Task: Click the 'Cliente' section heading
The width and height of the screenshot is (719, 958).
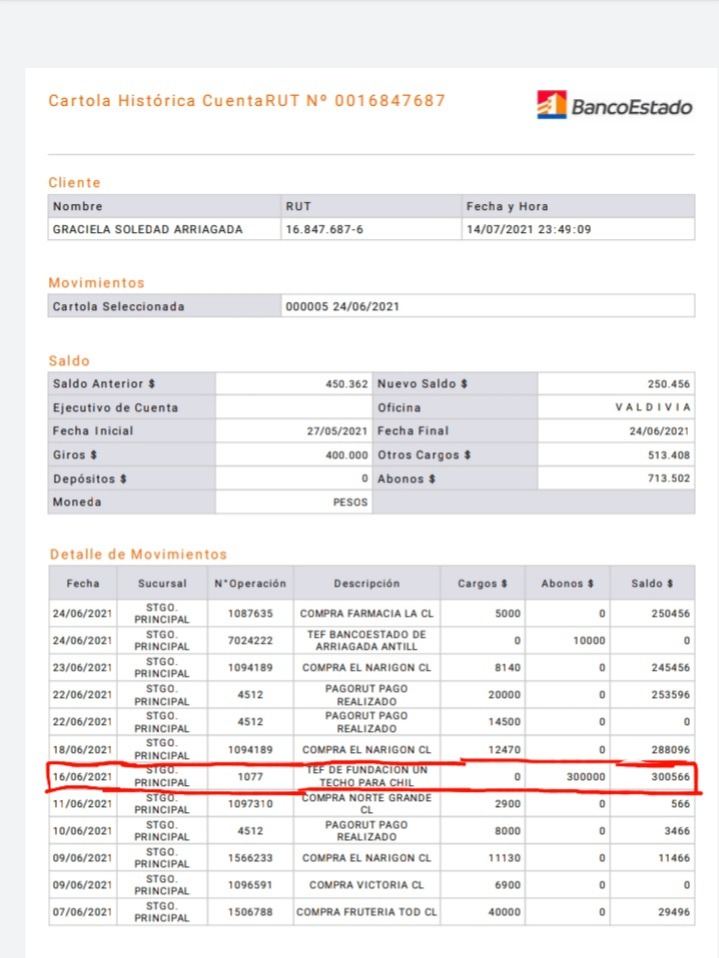Action: (75, 183)
